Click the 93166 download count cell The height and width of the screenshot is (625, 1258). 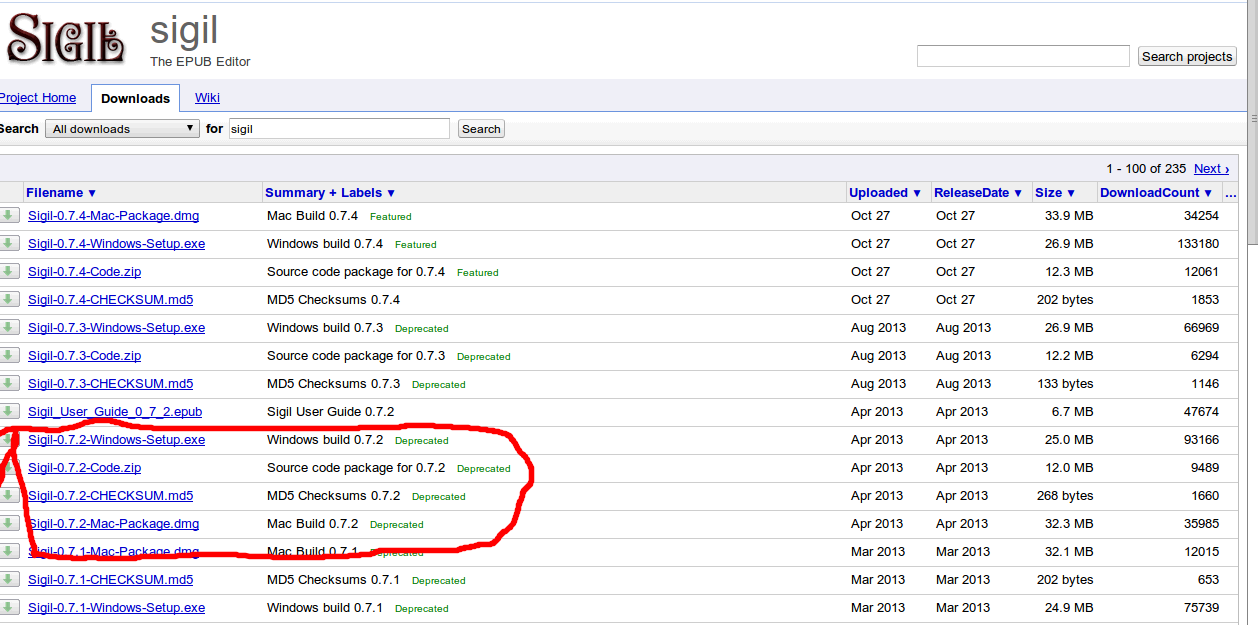pyautogui.click(x=1202, y=439)
